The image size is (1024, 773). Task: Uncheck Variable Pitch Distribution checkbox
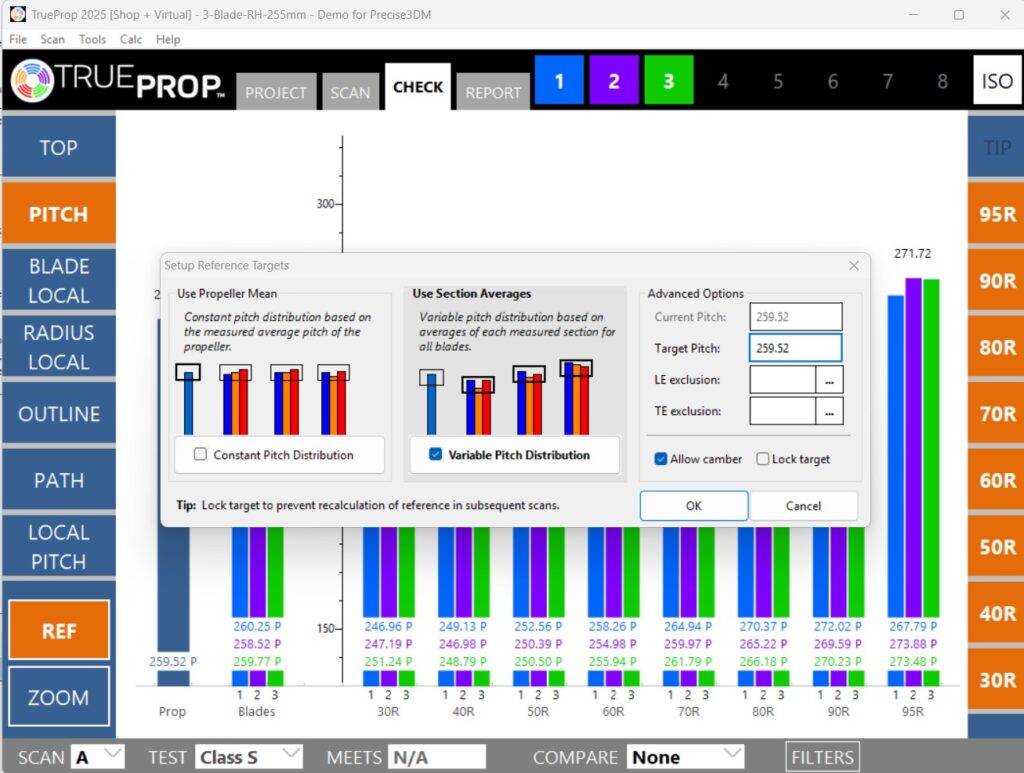(435, 455)
